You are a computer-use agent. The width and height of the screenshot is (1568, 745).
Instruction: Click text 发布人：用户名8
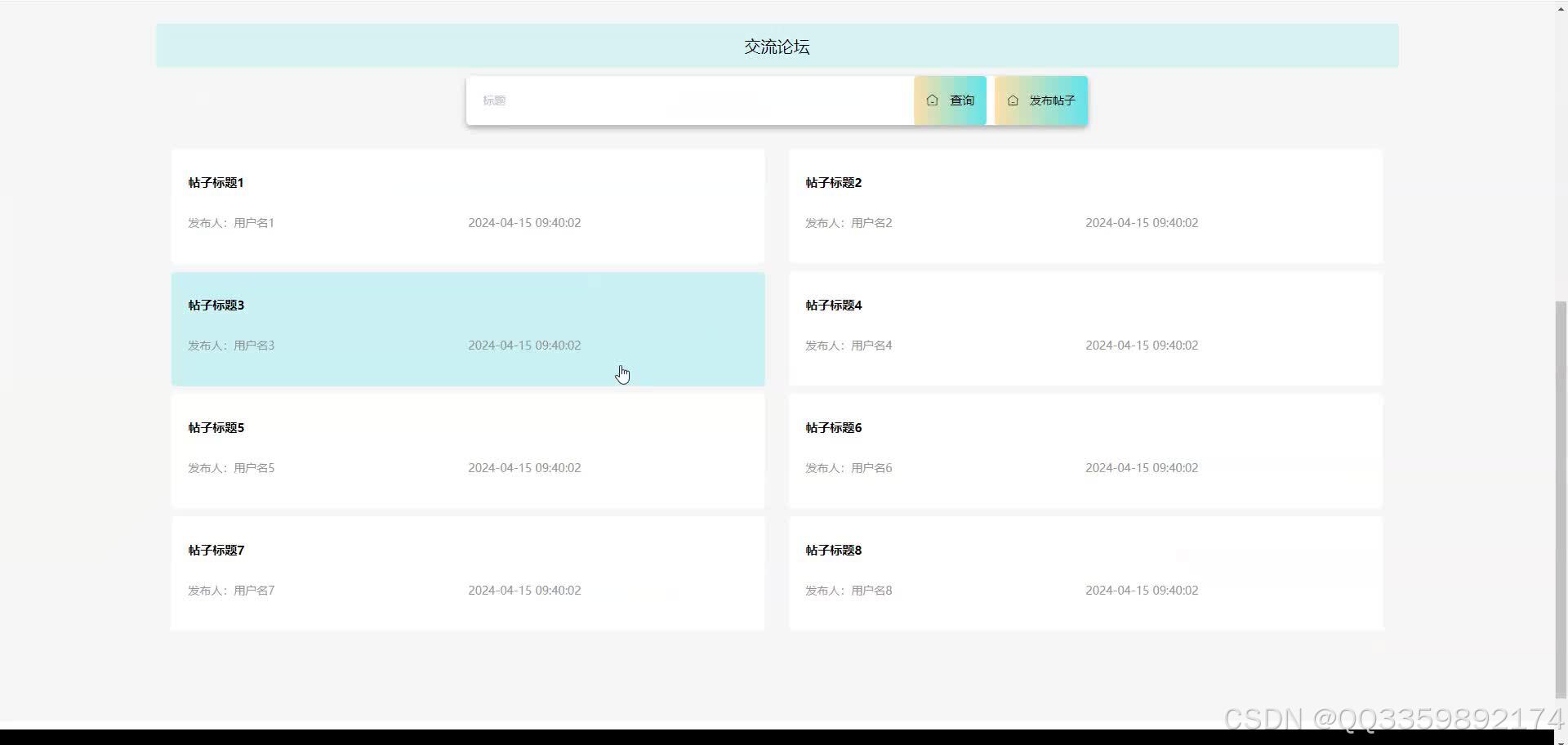849,591
